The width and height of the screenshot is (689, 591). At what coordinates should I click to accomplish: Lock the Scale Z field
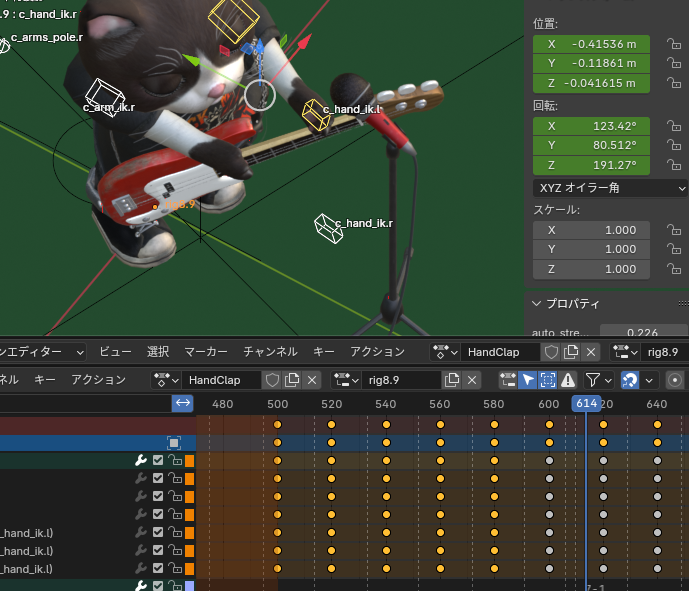pos(674,269)
